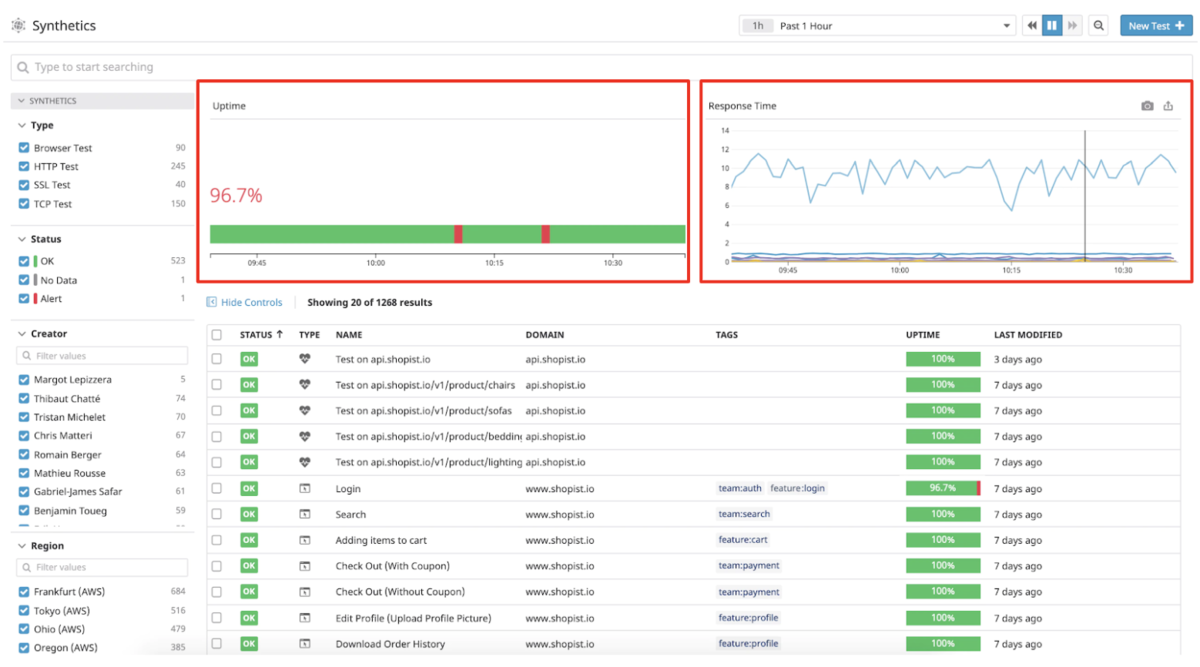Toggle the OK status checkbox
This screenshot has height=667, width=1200.
[x=24, y=261]
